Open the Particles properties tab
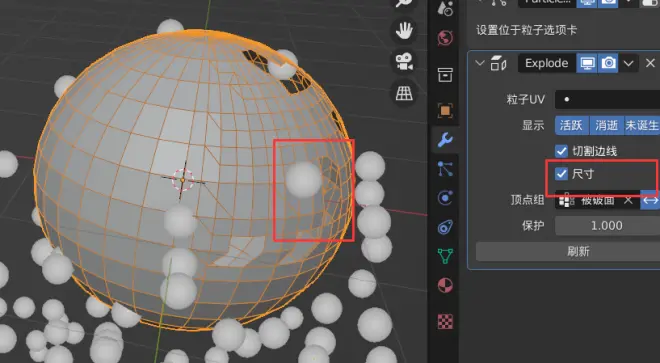 tap(445, 168)
